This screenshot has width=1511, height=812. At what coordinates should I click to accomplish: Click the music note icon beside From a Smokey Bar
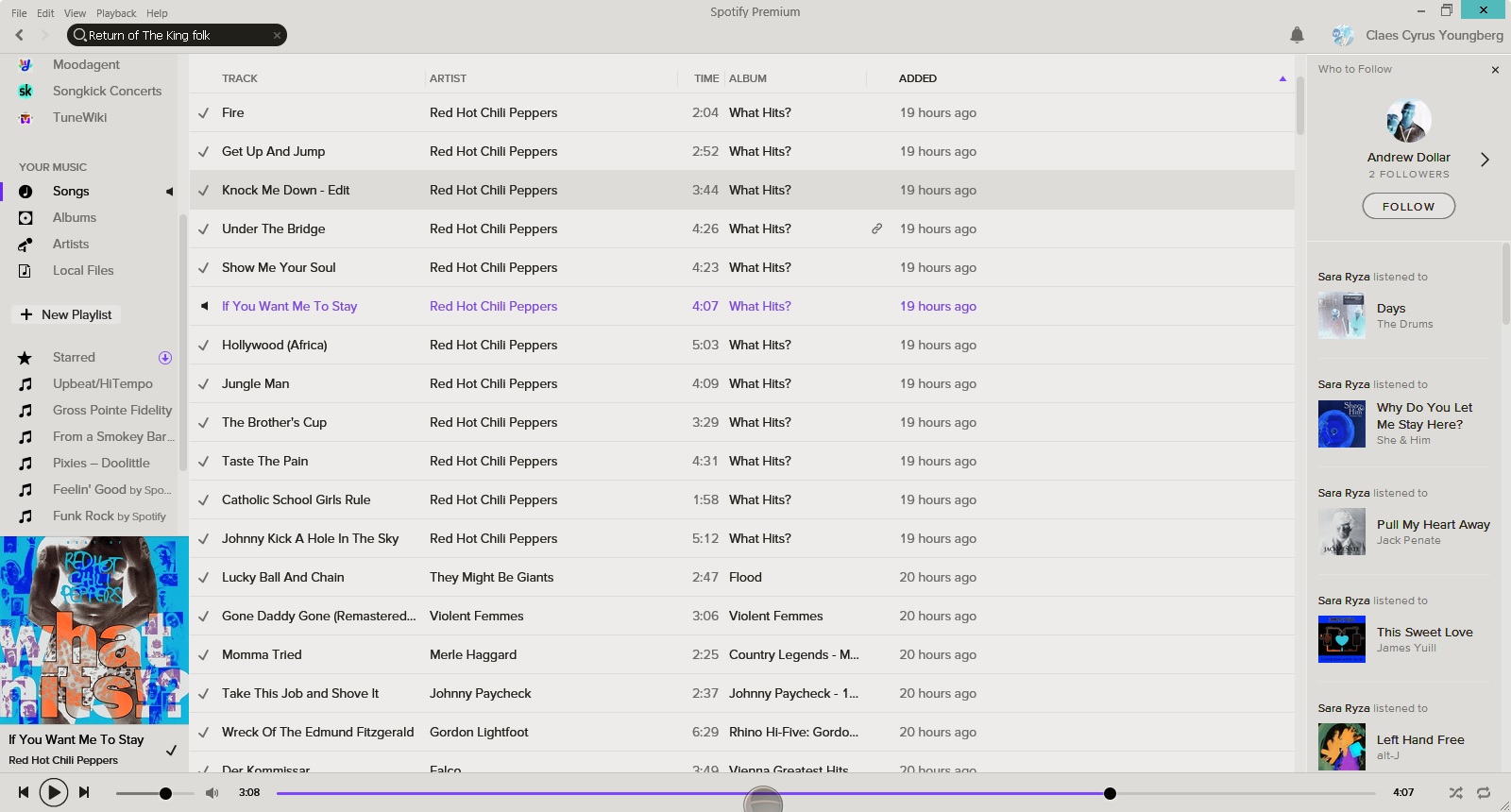pos(25,436)
